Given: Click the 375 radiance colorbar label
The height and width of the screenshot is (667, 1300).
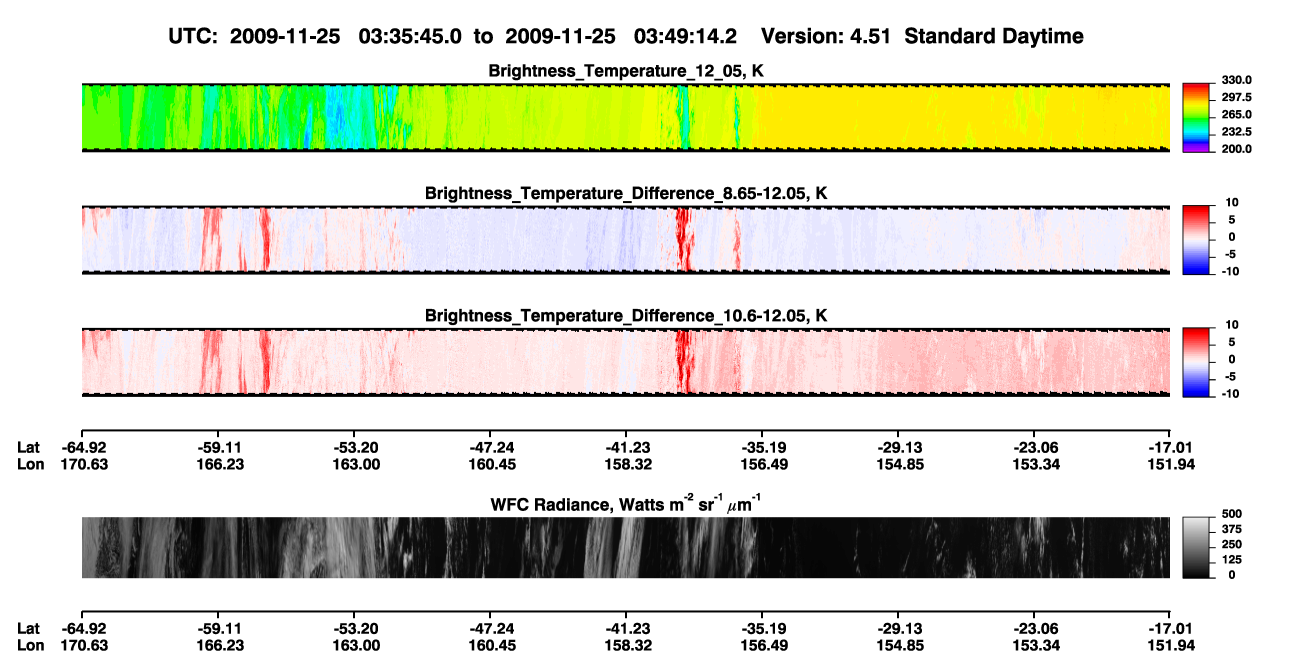Looking at the screenshot, I should [1232, 528].
